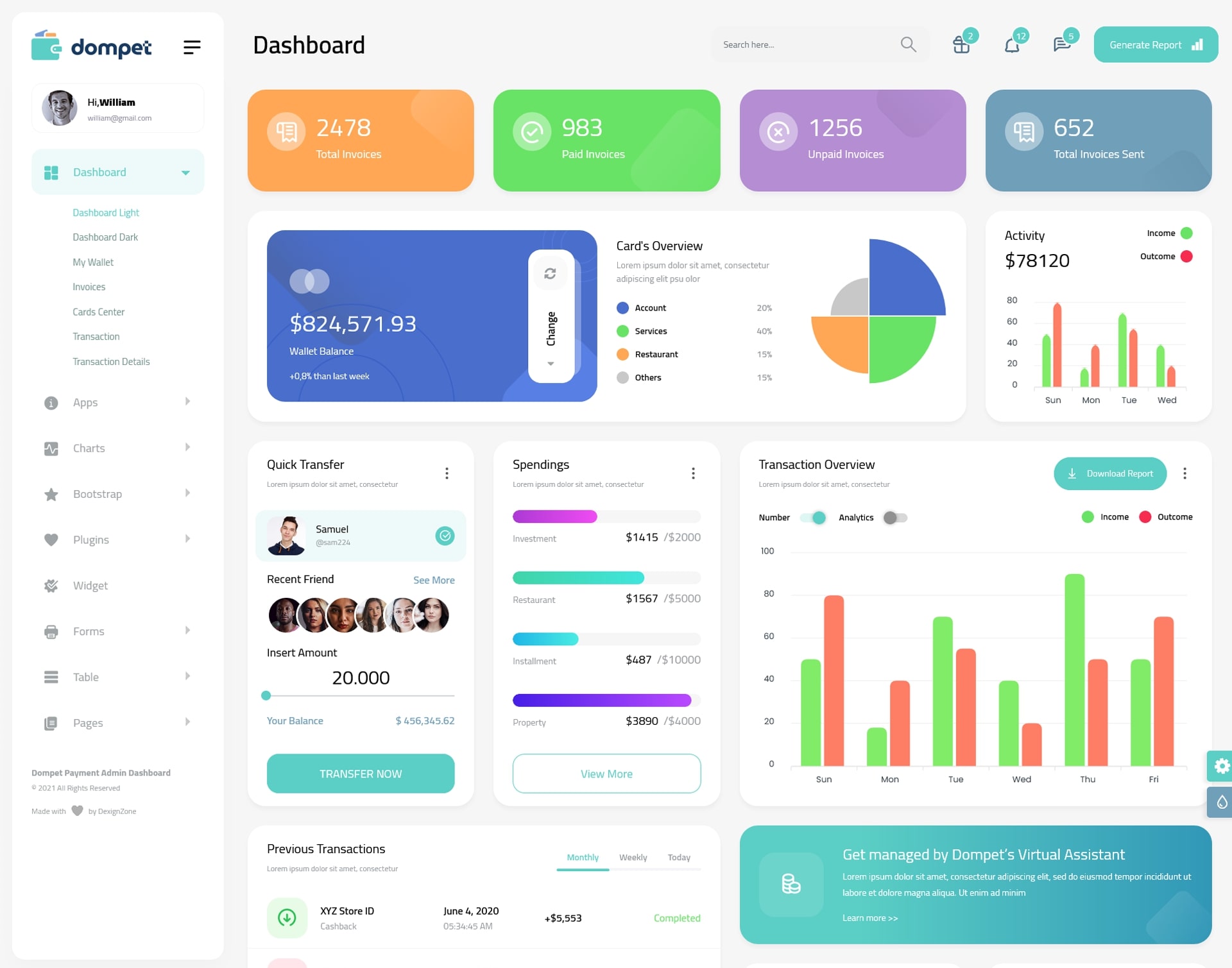Click the Samuel recipient avatar thumbnail
The image size is (1232, 968).
pos(287,535)
